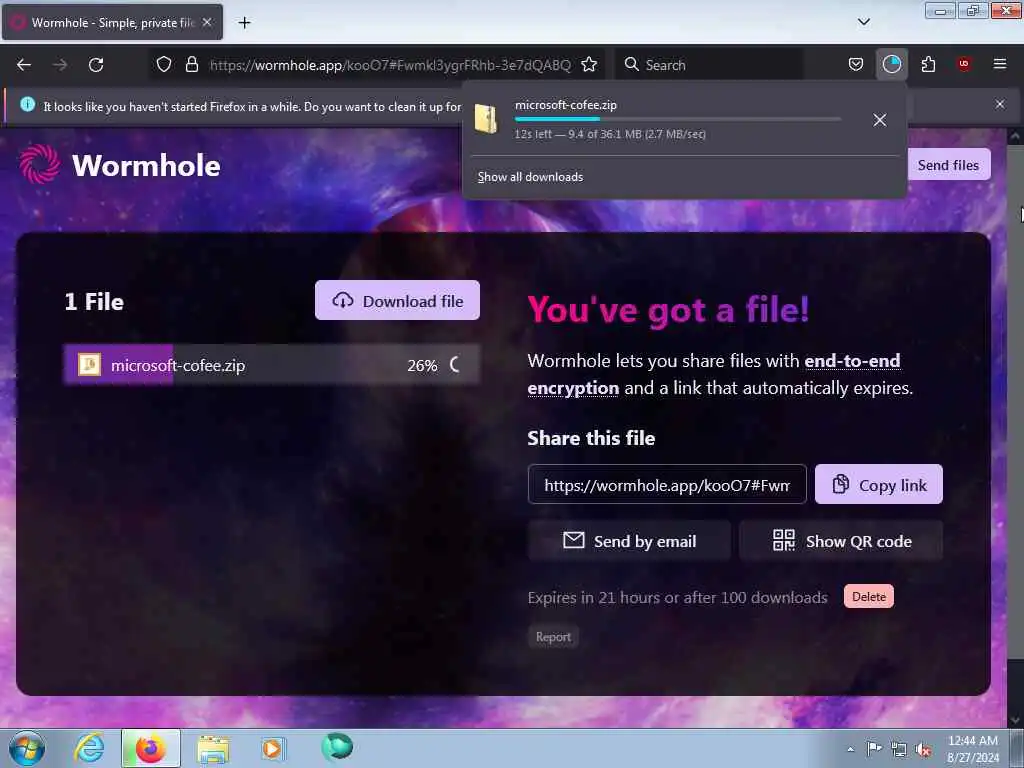Open the end-to-end encryption link
Viewport: 1024px width, 768px height.
pos(714,374)
